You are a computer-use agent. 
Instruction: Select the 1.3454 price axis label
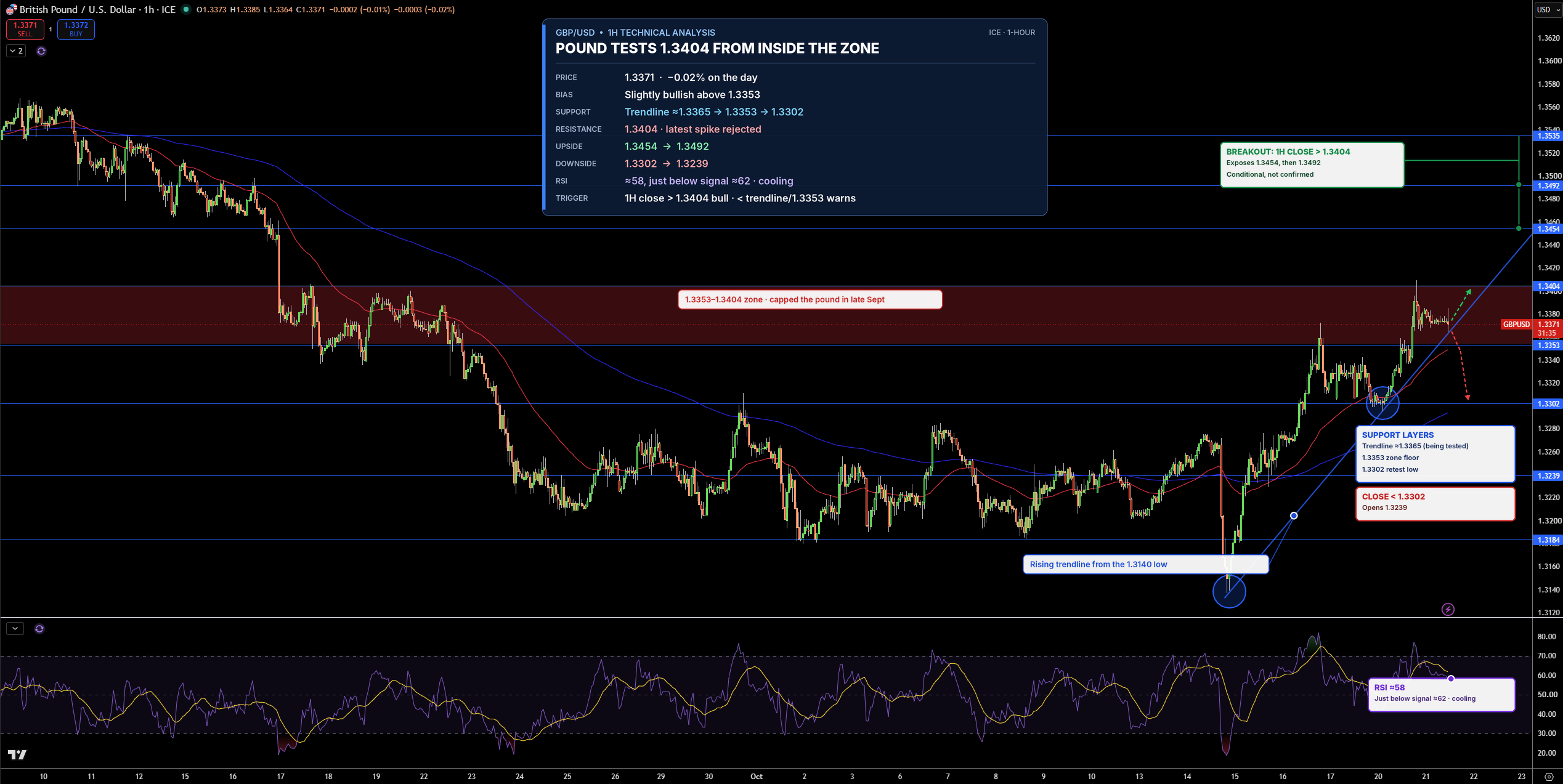pyautogui.click(x=1547, y=229)
